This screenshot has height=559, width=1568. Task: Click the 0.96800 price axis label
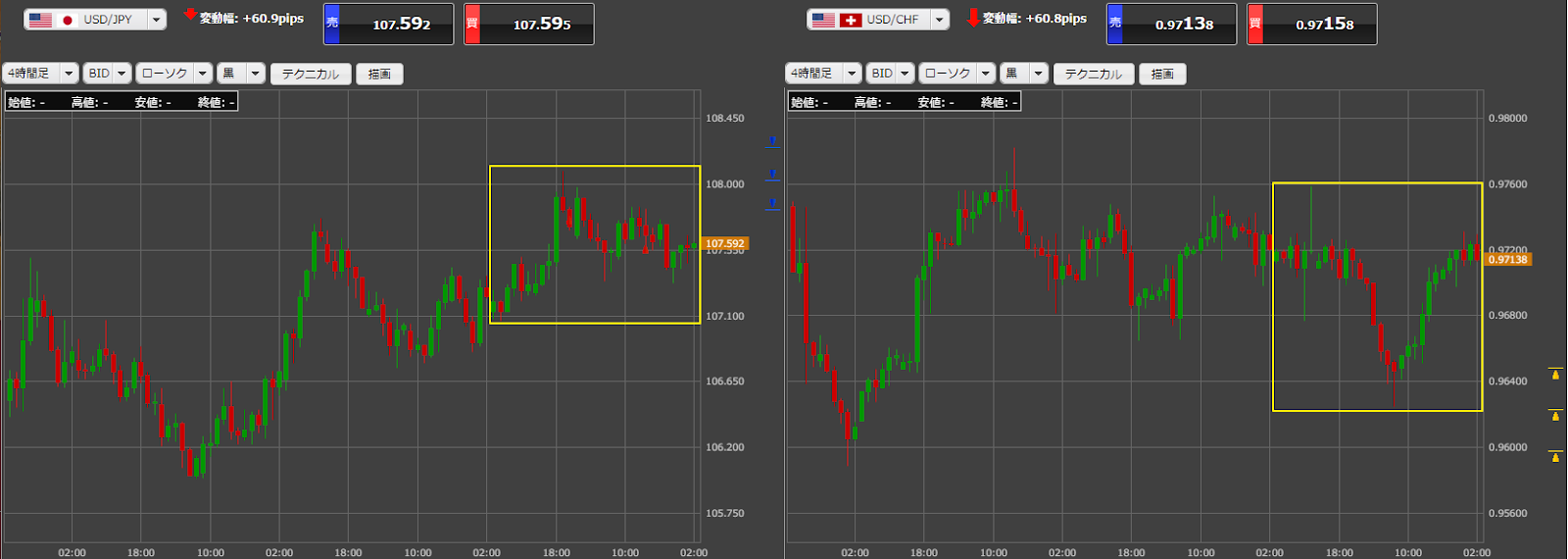[1508, 316]
